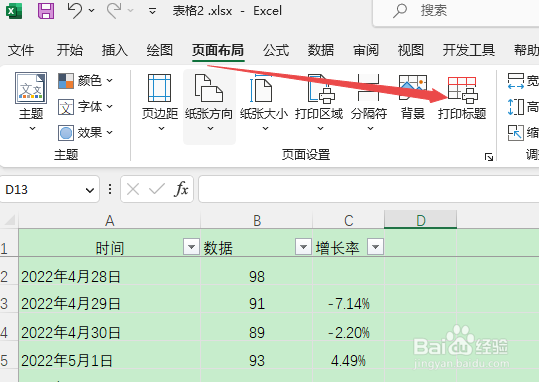
Task: Undo the last action
Action: [74, 11]
